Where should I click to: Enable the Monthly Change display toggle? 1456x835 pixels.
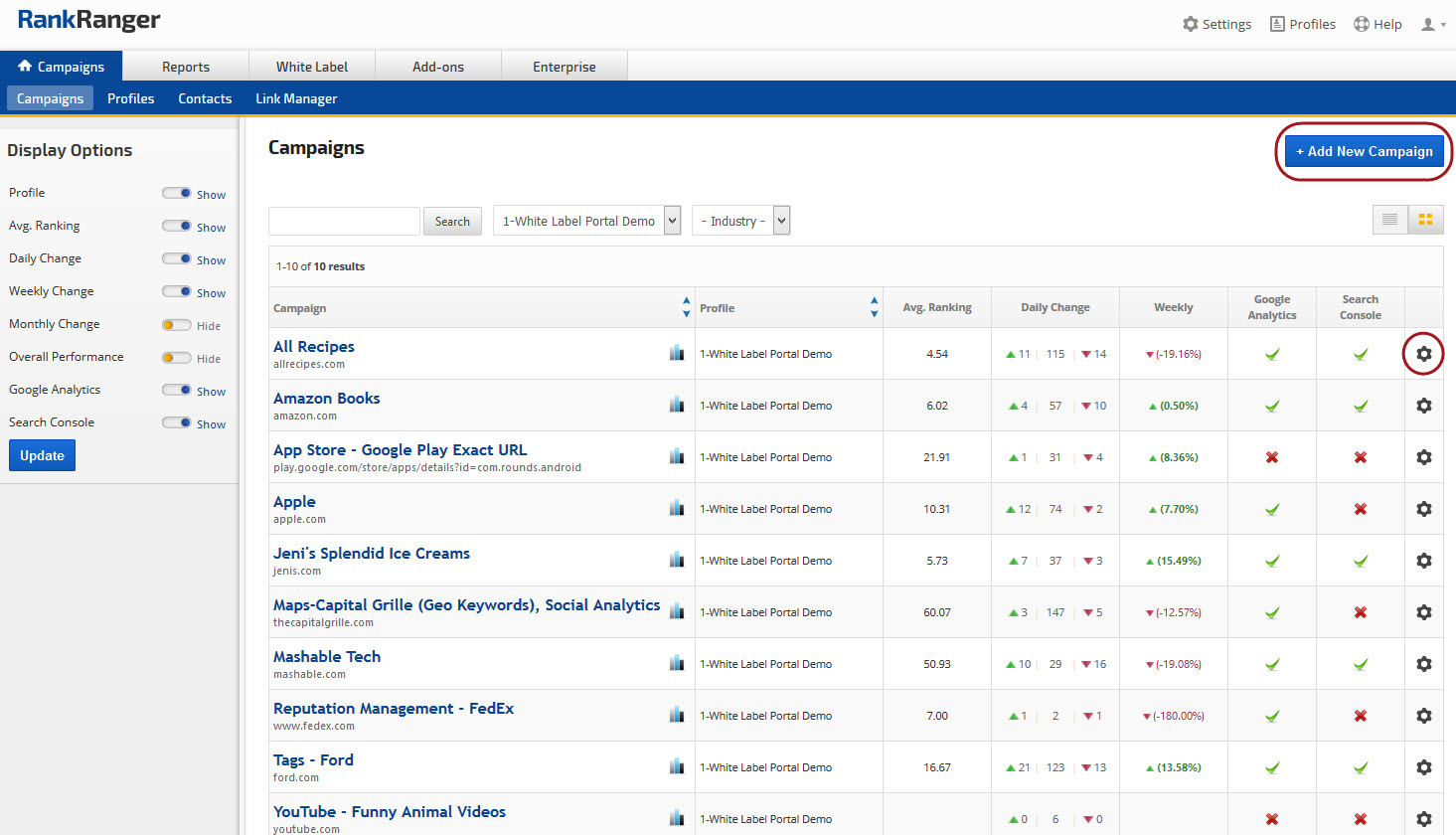177,325
